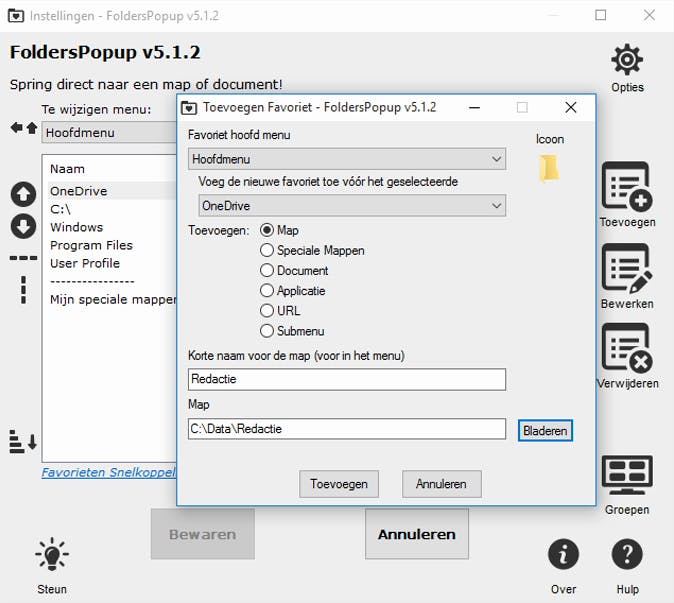The height and width of the screenshot is (603, 674).
Task: Click short name field containing Redactie
Action: (347, 379)
